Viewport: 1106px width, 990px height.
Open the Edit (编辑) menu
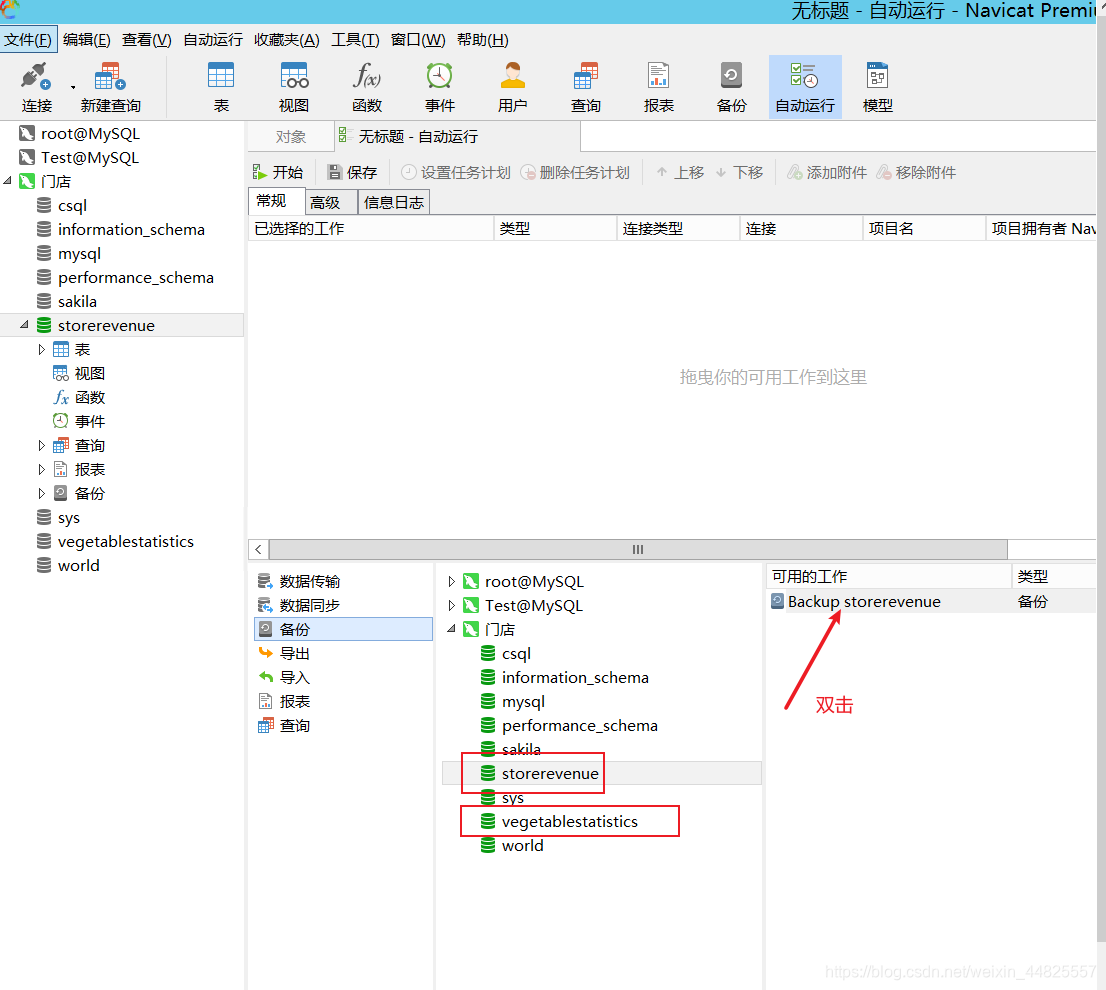(86, 39)
